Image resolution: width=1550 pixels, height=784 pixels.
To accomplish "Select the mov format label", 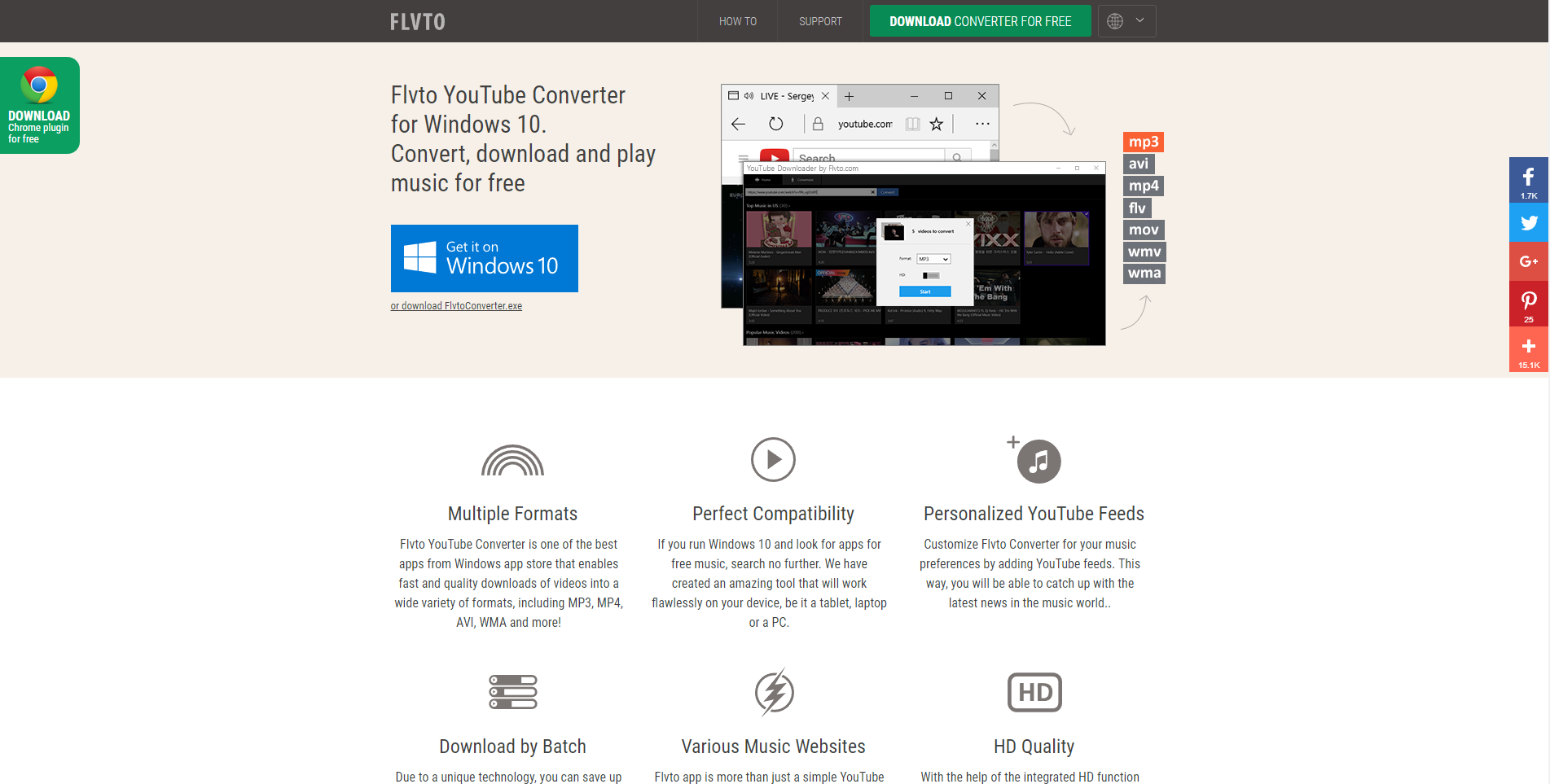I will (1144, 230).
